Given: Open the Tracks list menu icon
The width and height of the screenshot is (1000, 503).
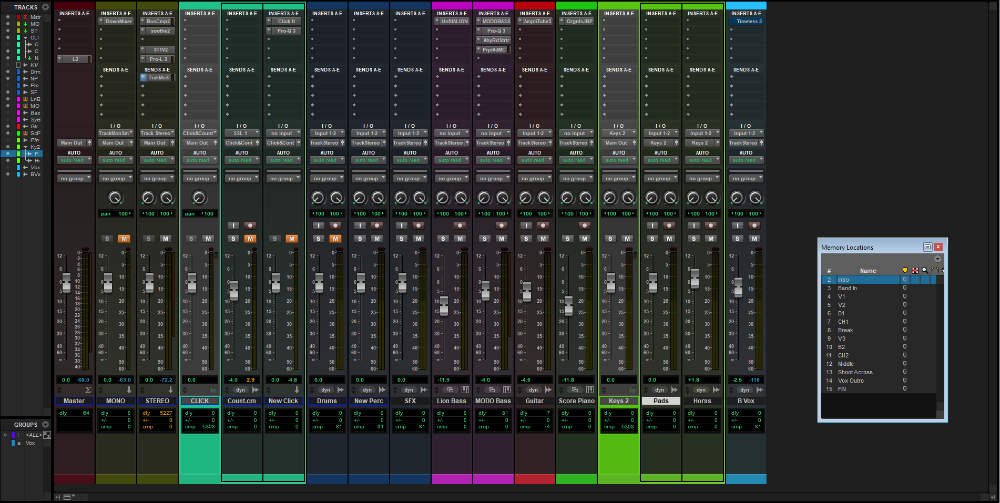Looking at the screenshot, I should click(x=46, y=7).
